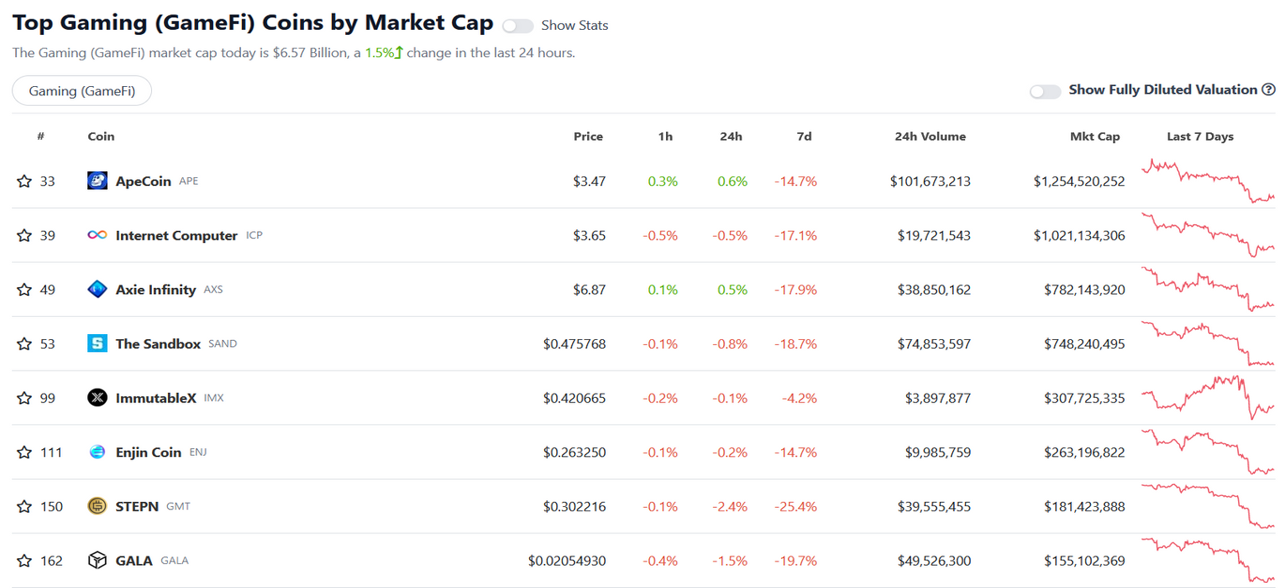Viewport: 1285px width, 588px height.
Task: Turn on Show Fully Diluted Valuation
Action: [1045, 91]
